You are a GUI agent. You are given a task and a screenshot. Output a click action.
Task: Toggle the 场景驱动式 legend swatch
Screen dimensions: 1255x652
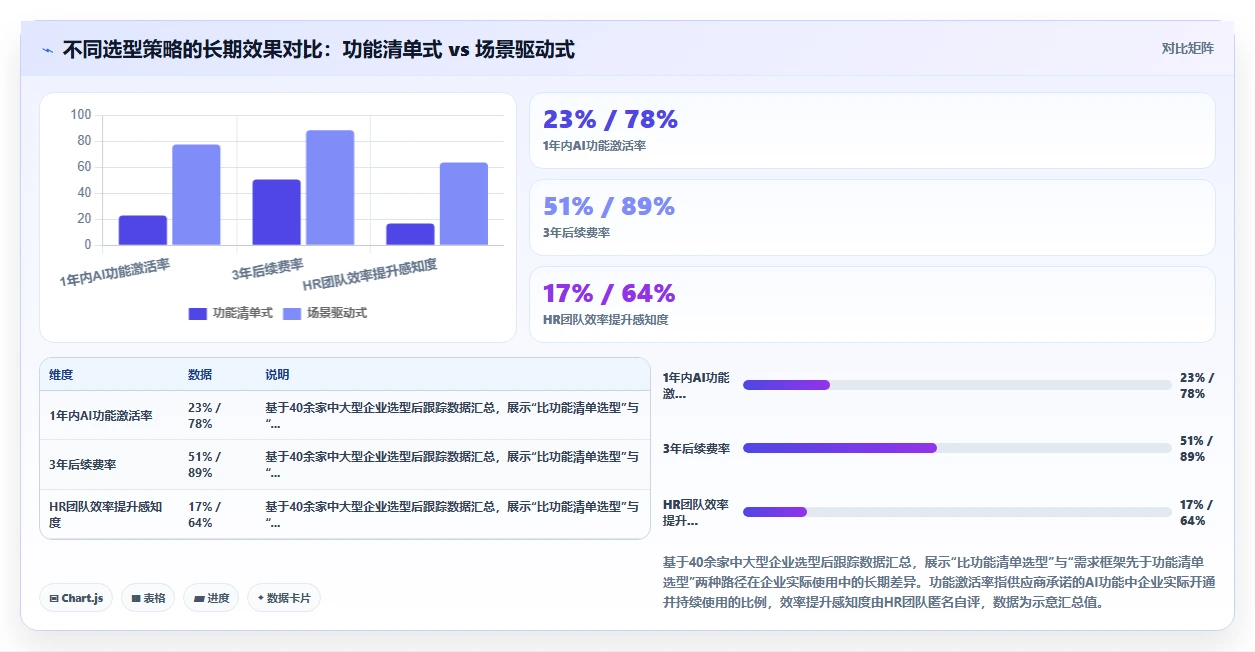click(x=292, y=313)
